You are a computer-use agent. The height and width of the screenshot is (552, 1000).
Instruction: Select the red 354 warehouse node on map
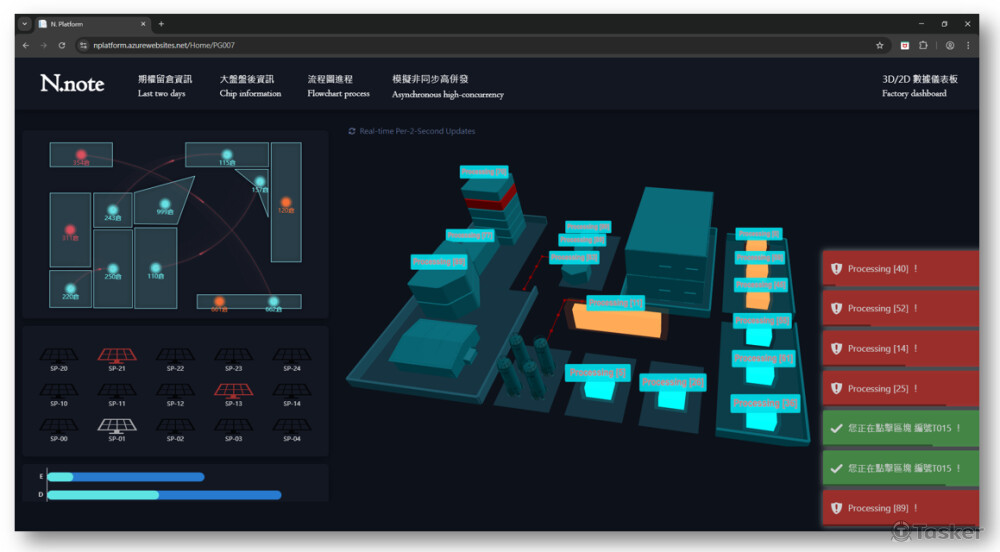(81, 155)
